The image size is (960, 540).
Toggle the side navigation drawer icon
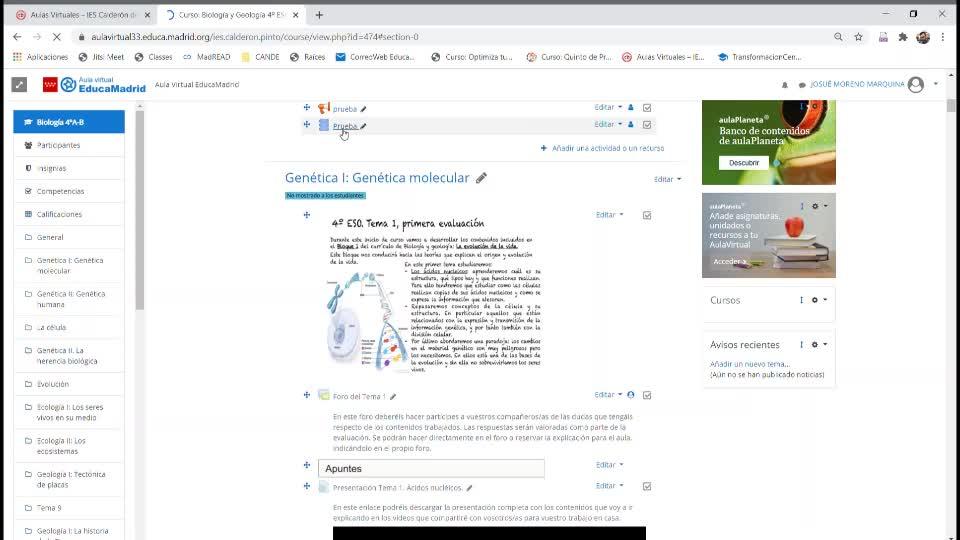[19, 84]
